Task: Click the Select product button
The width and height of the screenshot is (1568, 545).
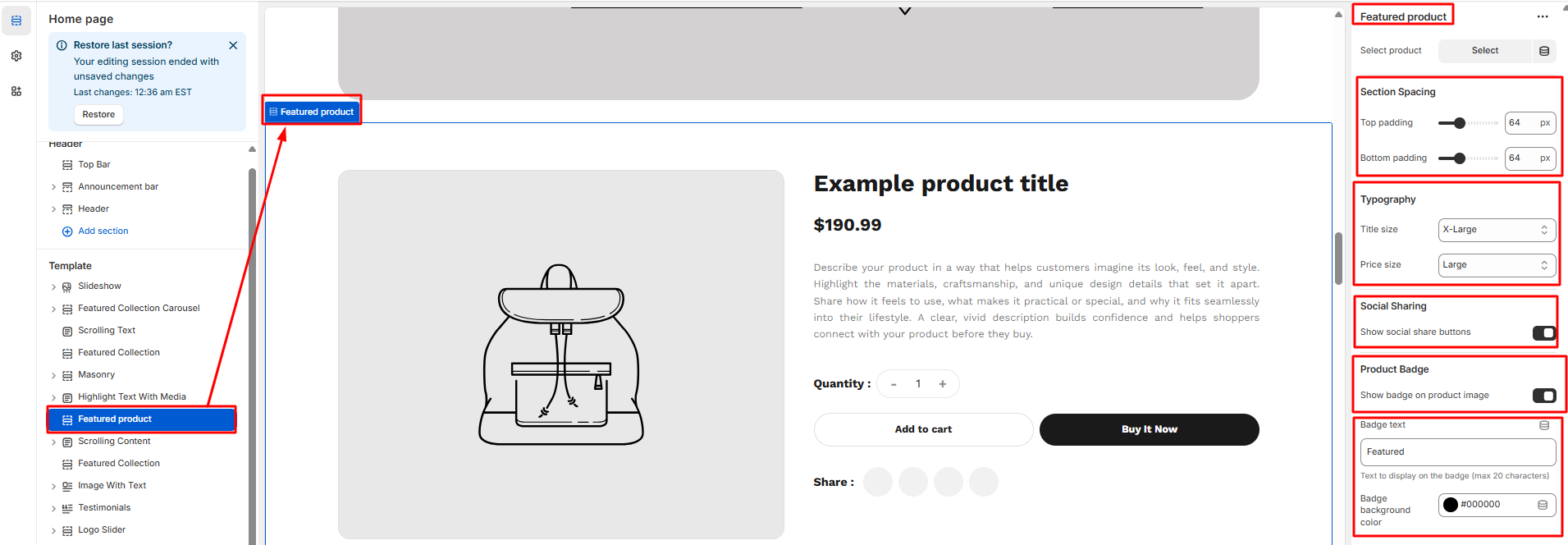Action: click(x=1484, y=51)
